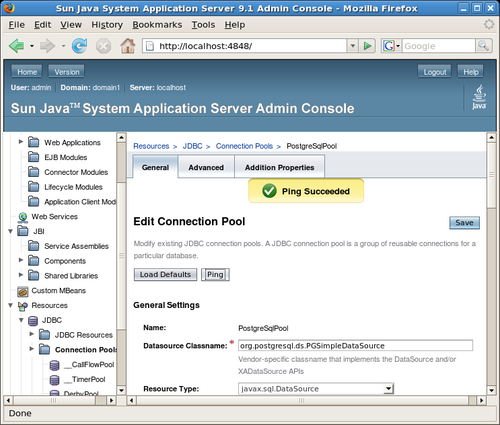500x425 pixels.
Task: Click the search magnifier icon
Action: [483, 46]
